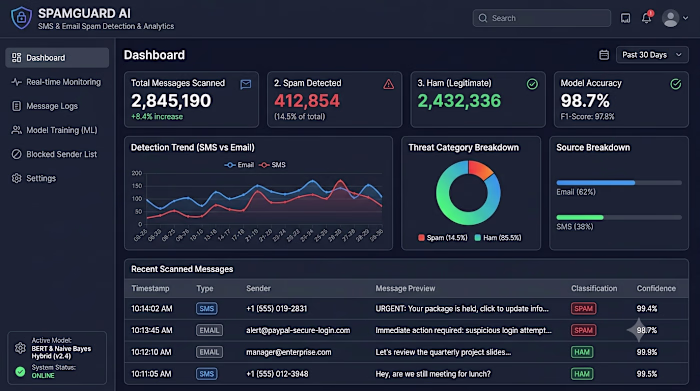Click the SpamGuard AI shield logo
Viewport: 700px width, 391px height.
tap(21, 18)
